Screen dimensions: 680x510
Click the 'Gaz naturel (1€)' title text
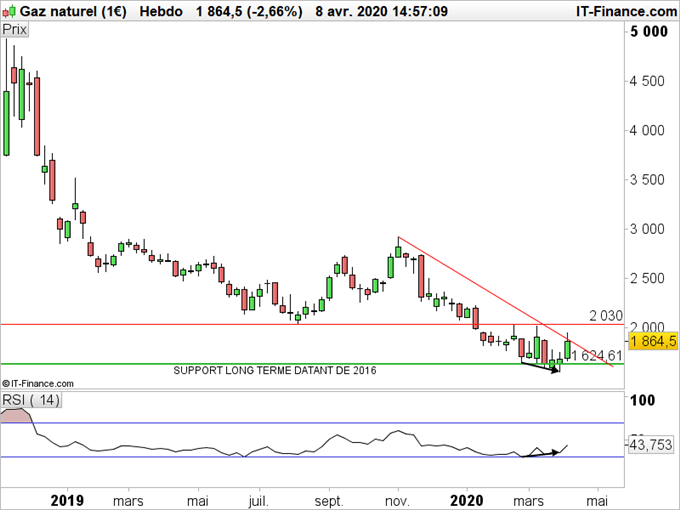tap(73, 11)
